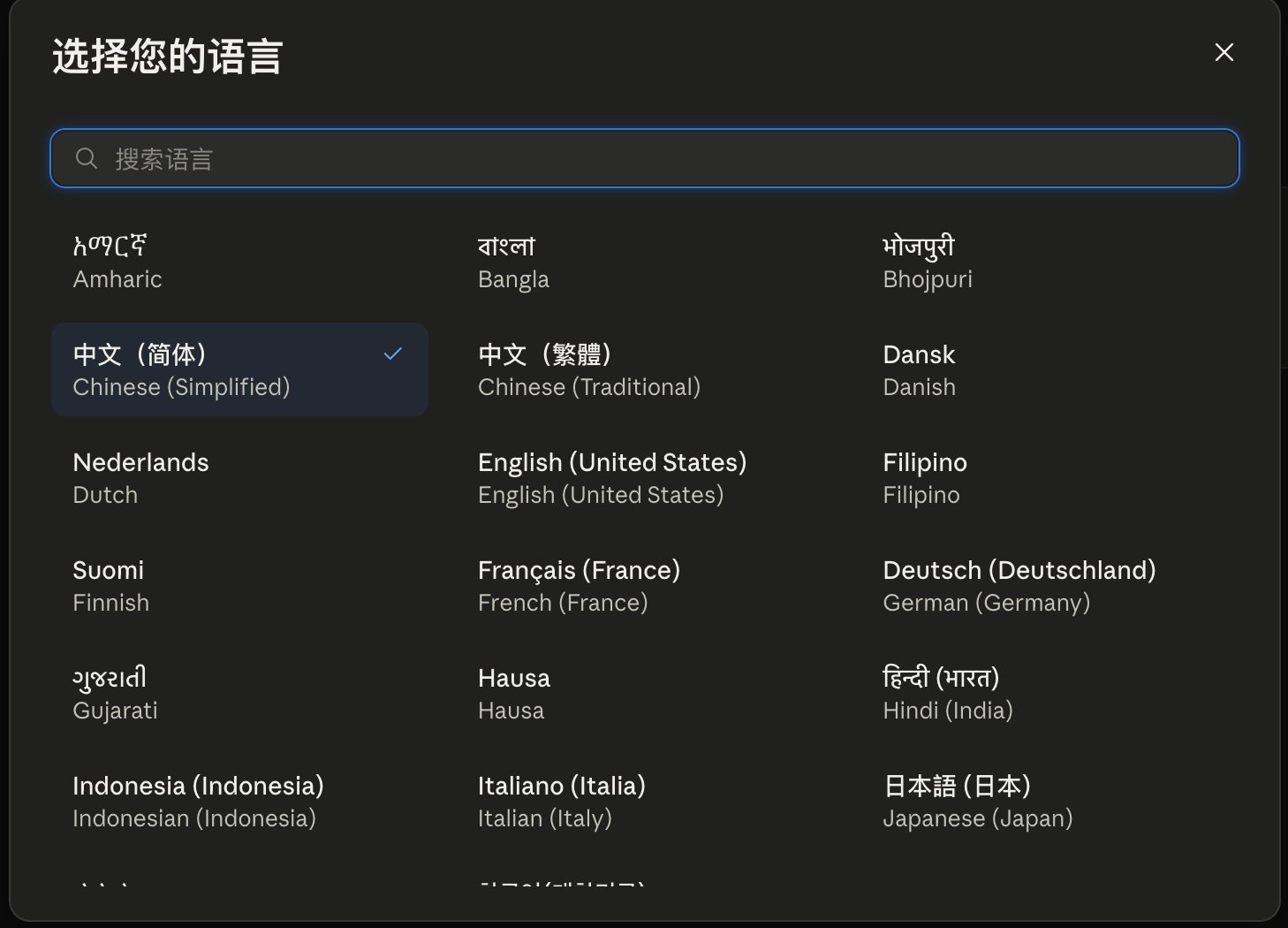
Task: Select Japanese (Japan)
Action: [x=1049, y=801]
